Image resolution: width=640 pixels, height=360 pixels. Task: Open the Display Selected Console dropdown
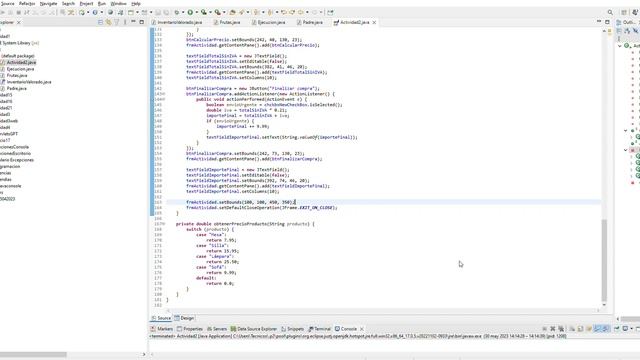[x=631, y=329]
